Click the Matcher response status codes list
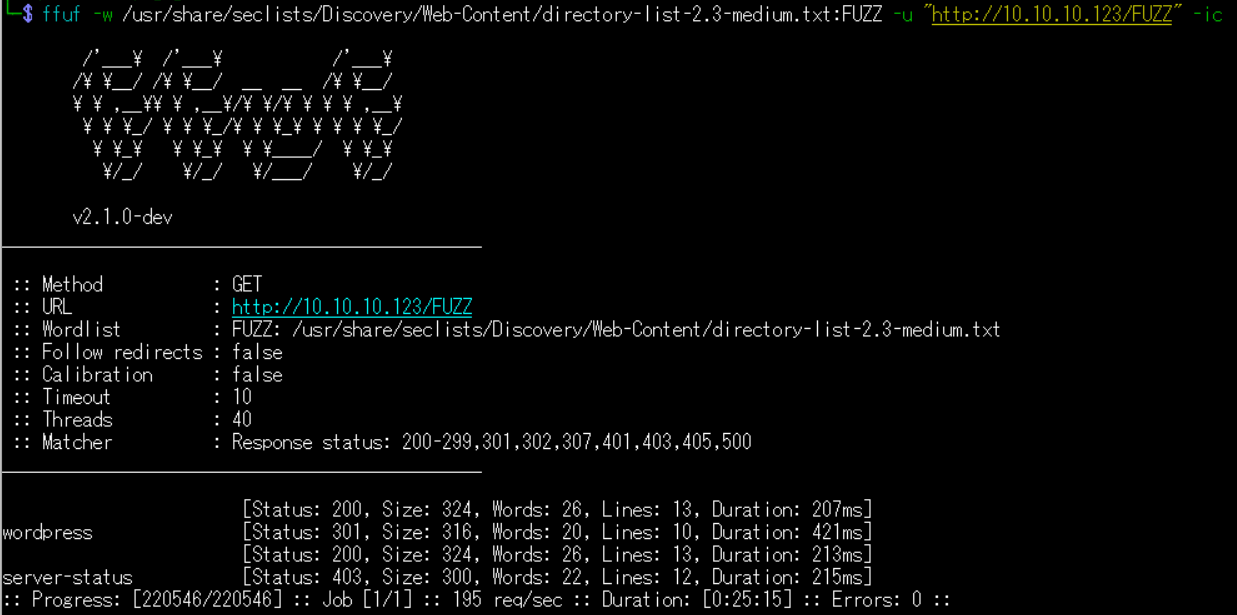The width and height of the screenshot is (1237, 615). point(492,442)
